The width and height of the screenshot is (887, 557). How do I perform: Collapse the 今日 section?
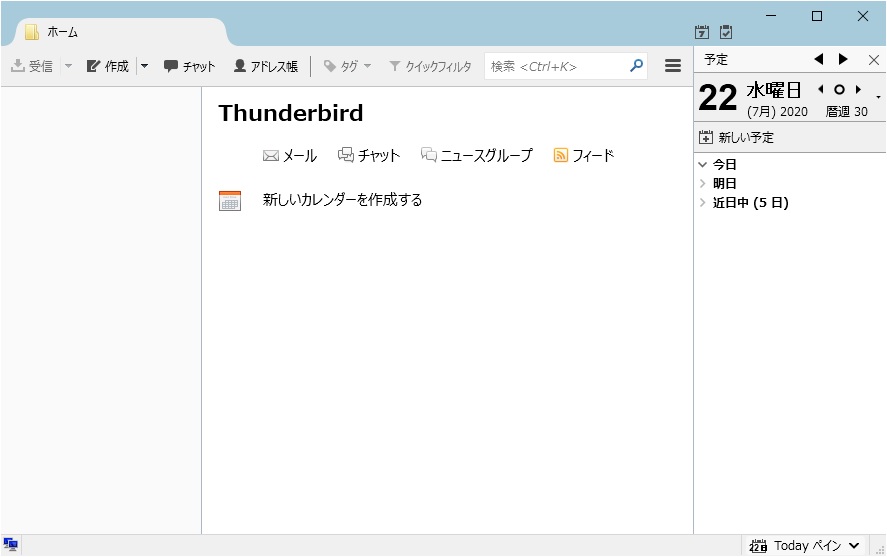coord(703,165)
